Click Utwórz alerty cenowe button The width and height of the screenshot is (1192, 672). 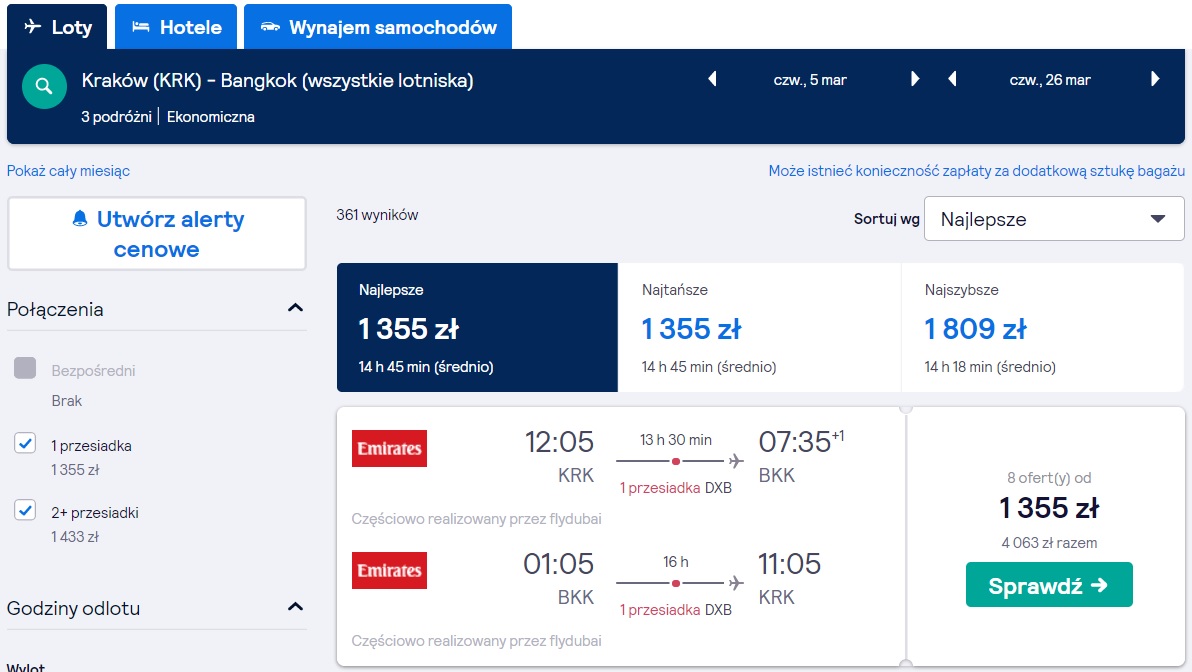pos(157,233)
